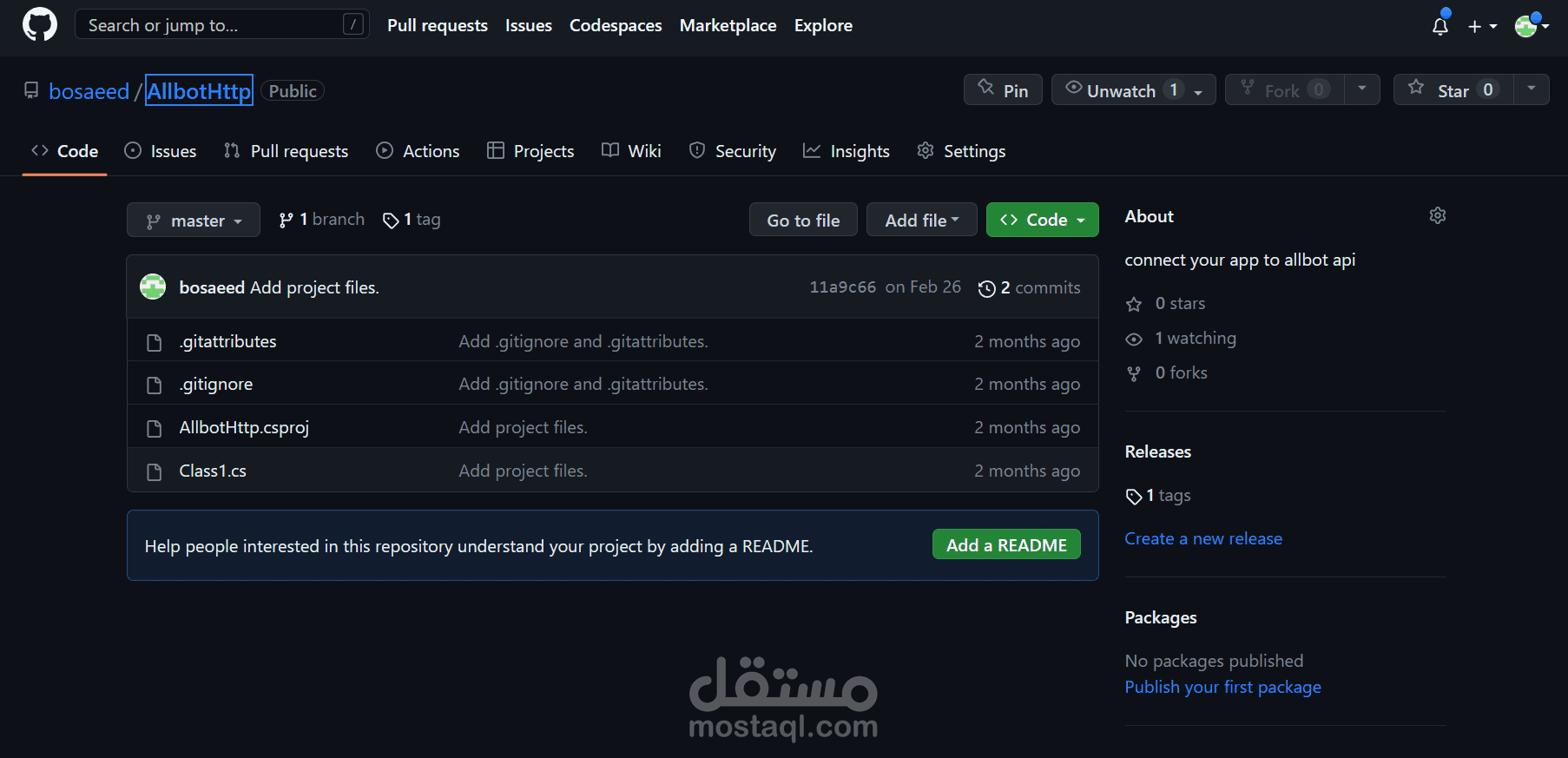Open the notifications bell
The height and width of the screenshot is (758, 1568).
1440,26
